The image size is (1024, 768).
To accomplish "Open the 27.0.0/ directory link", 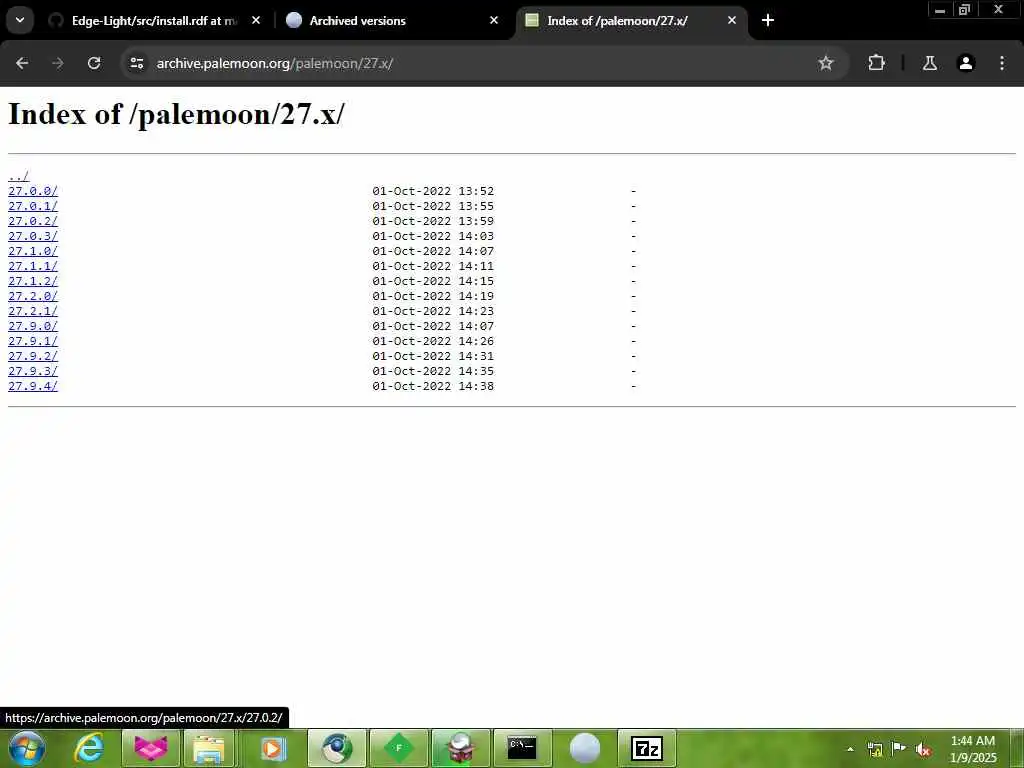I will [x=33, y=191].
